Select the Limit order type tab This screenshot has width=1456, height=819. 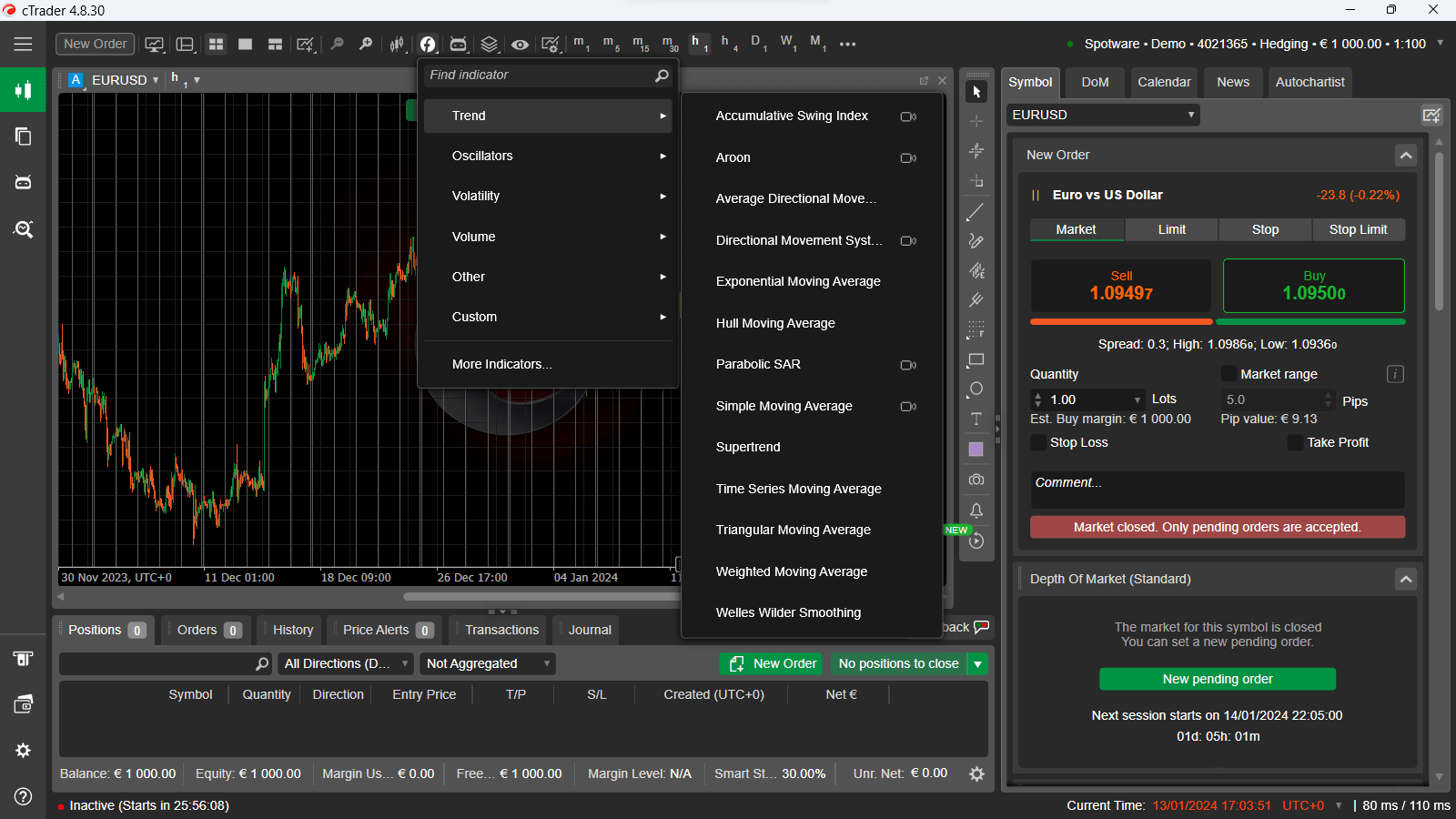pyautogui.click(x=1172, y=229)
